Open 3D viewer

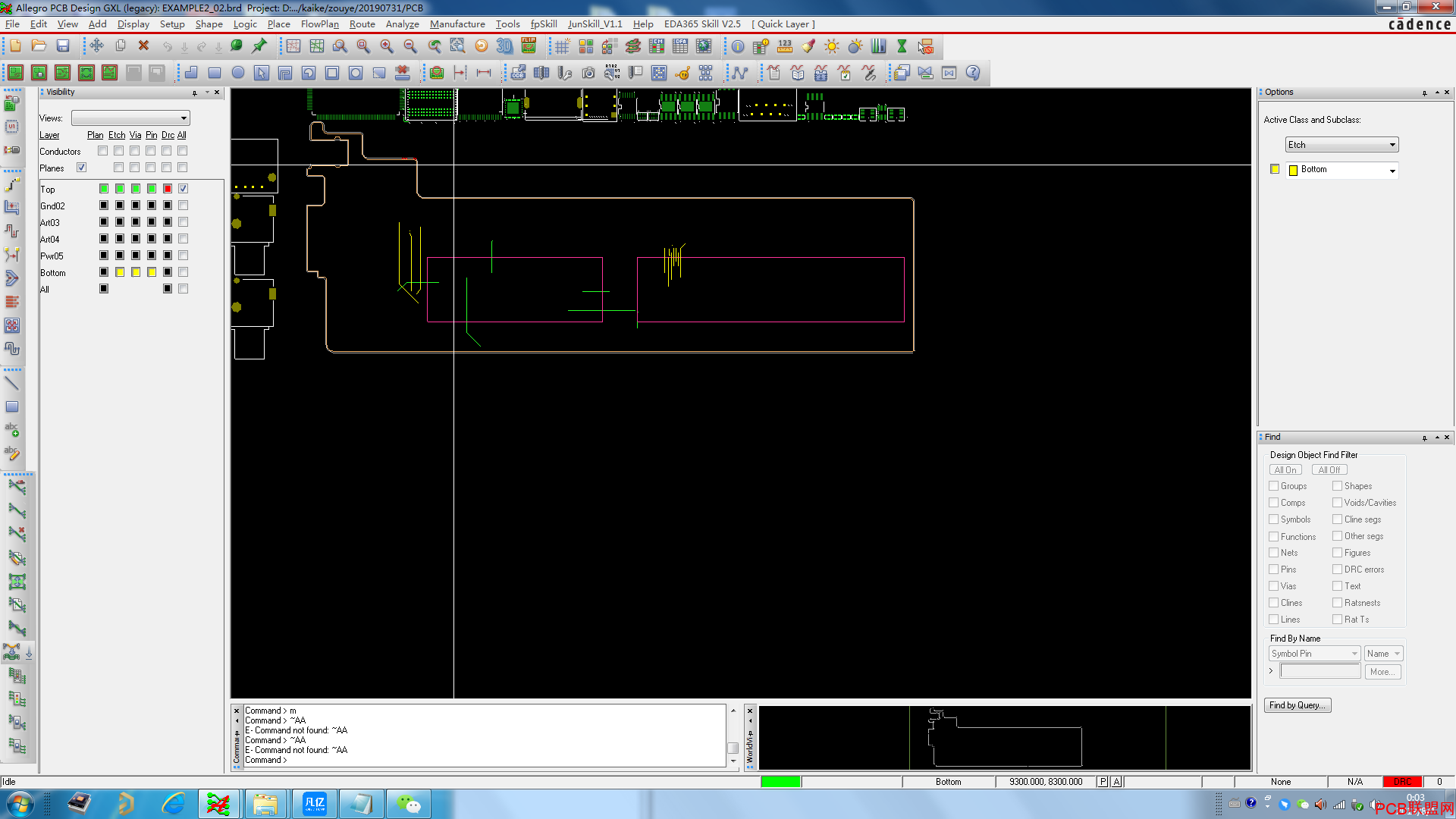click(504, 46)
